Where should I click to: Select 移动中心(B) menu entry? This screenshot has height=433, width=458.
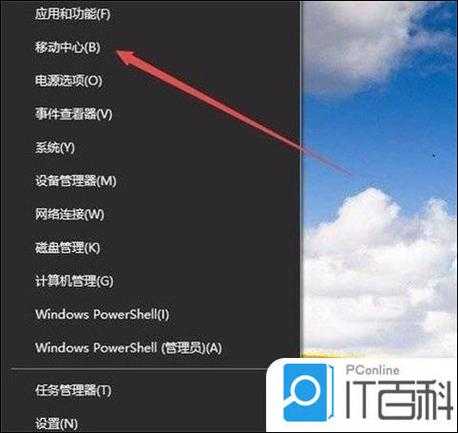click(x=68, y=47)
